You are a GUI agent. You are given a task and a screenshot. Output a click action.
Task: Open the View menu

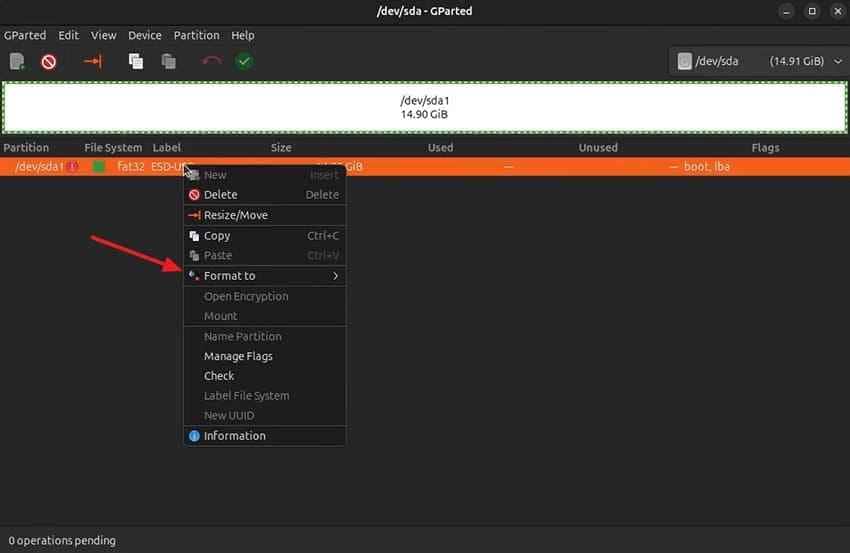(104, 35)
